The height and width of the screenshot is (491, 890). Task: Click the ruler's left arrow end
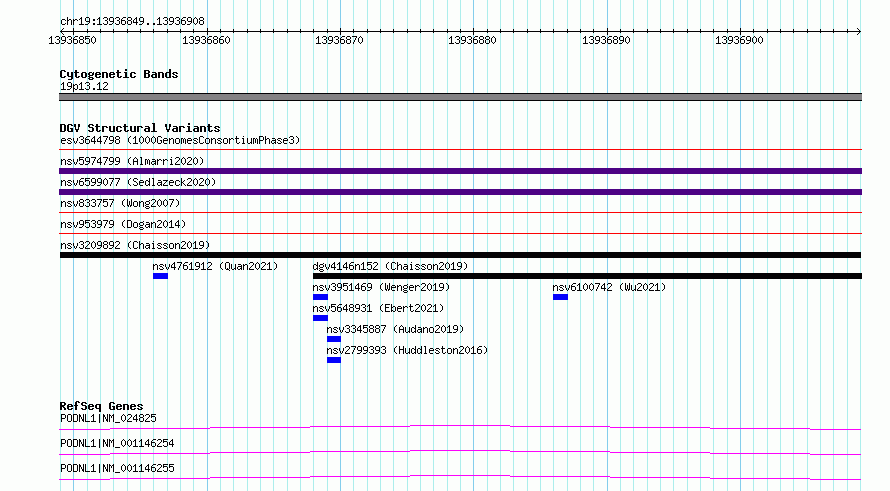click(x=62, y=31)
